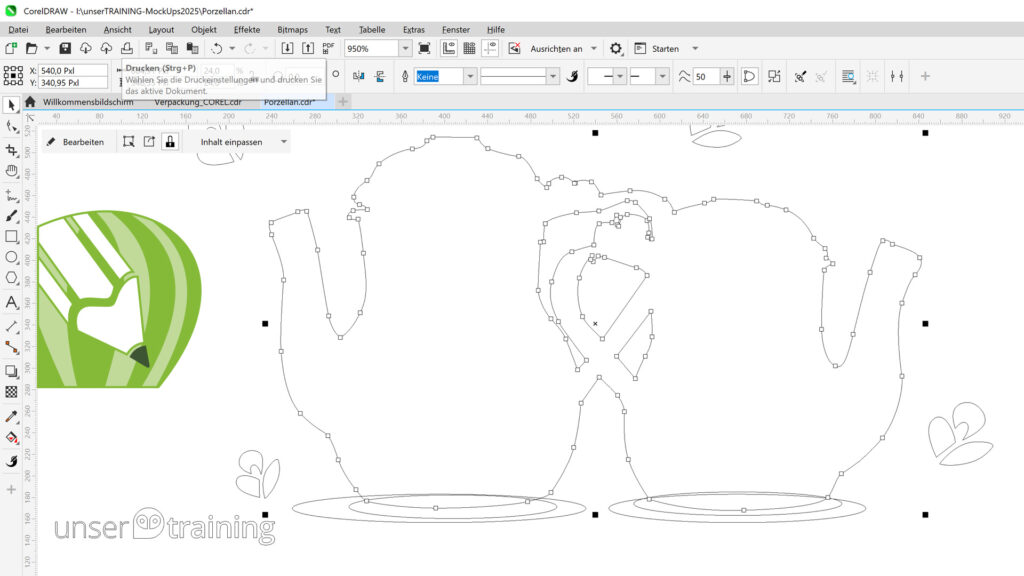Click the Open folder icon
This screenshot has width=1024, height=576.
pos(31,48)
